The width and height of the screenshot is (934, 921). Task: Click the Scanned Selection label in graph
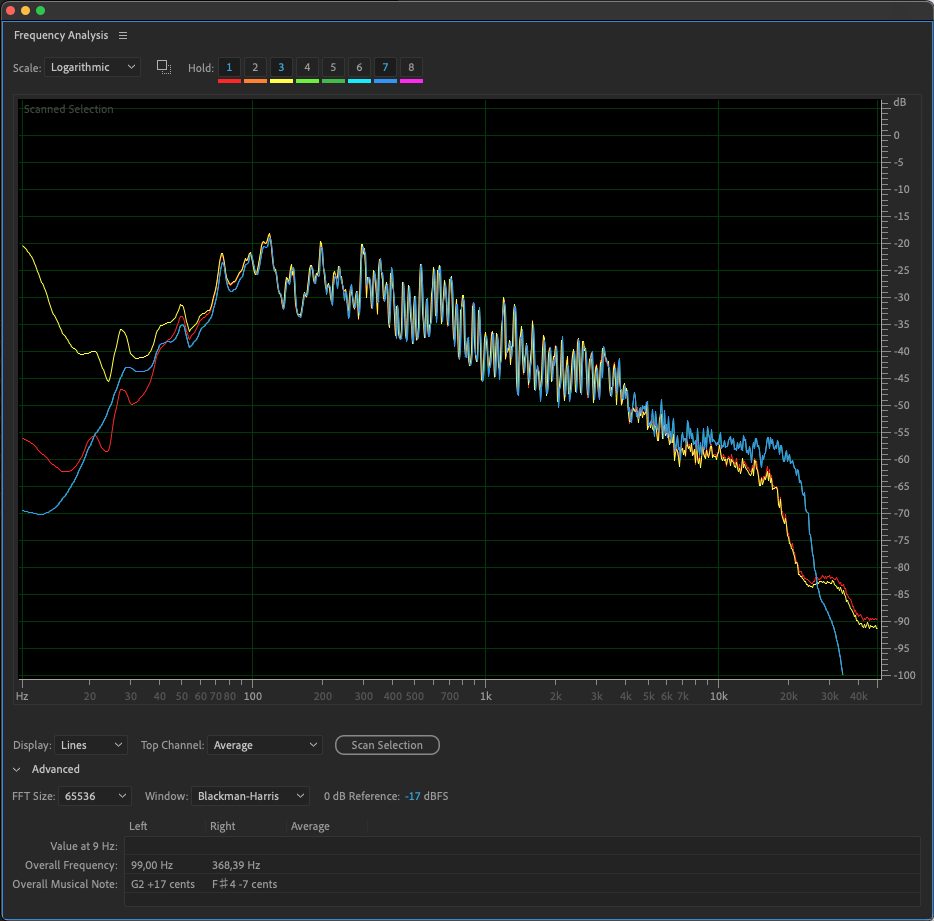click(x=69, y=109)
